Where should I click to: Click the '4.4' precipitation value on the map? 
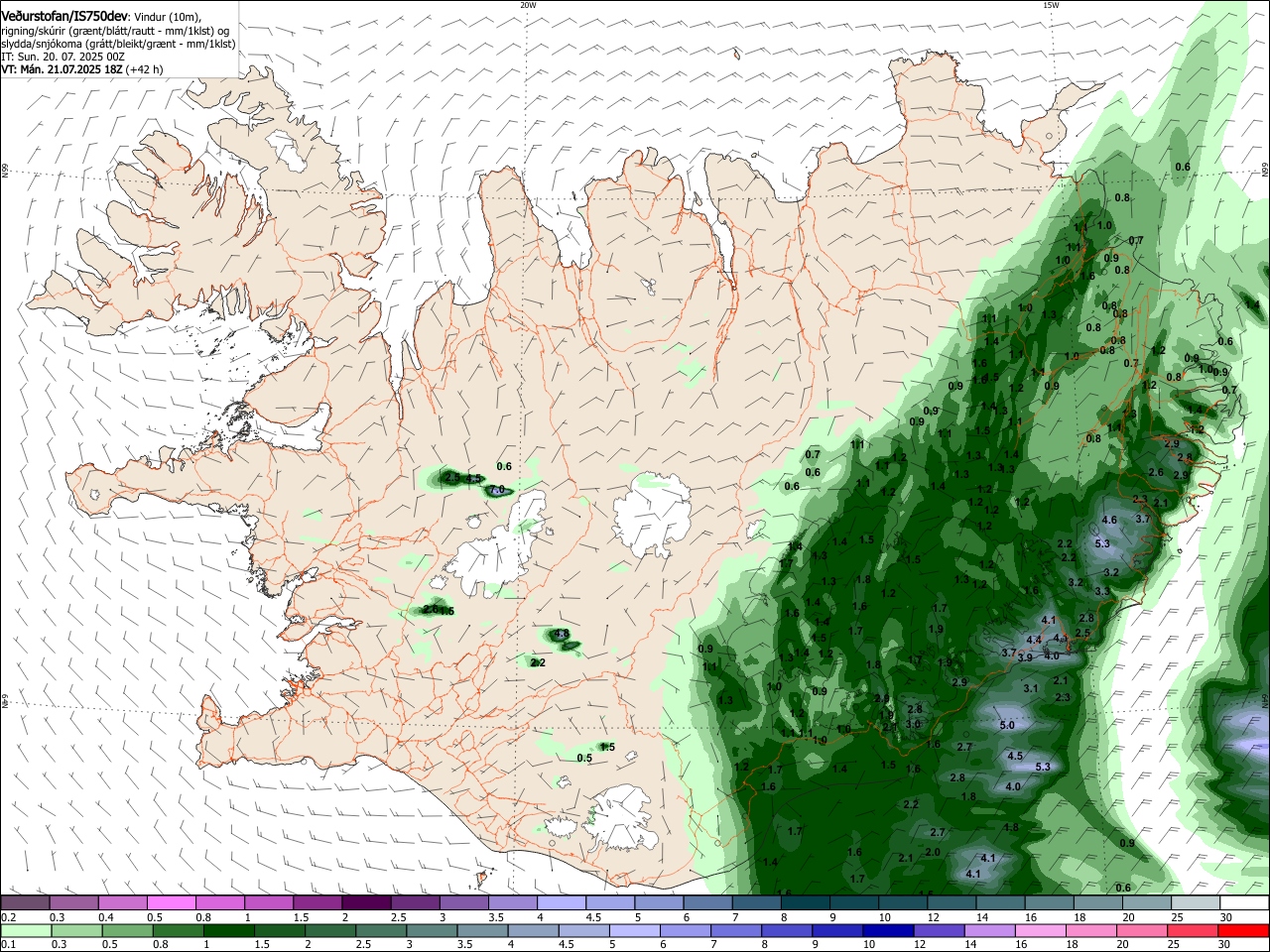(x=1035, y=641)
